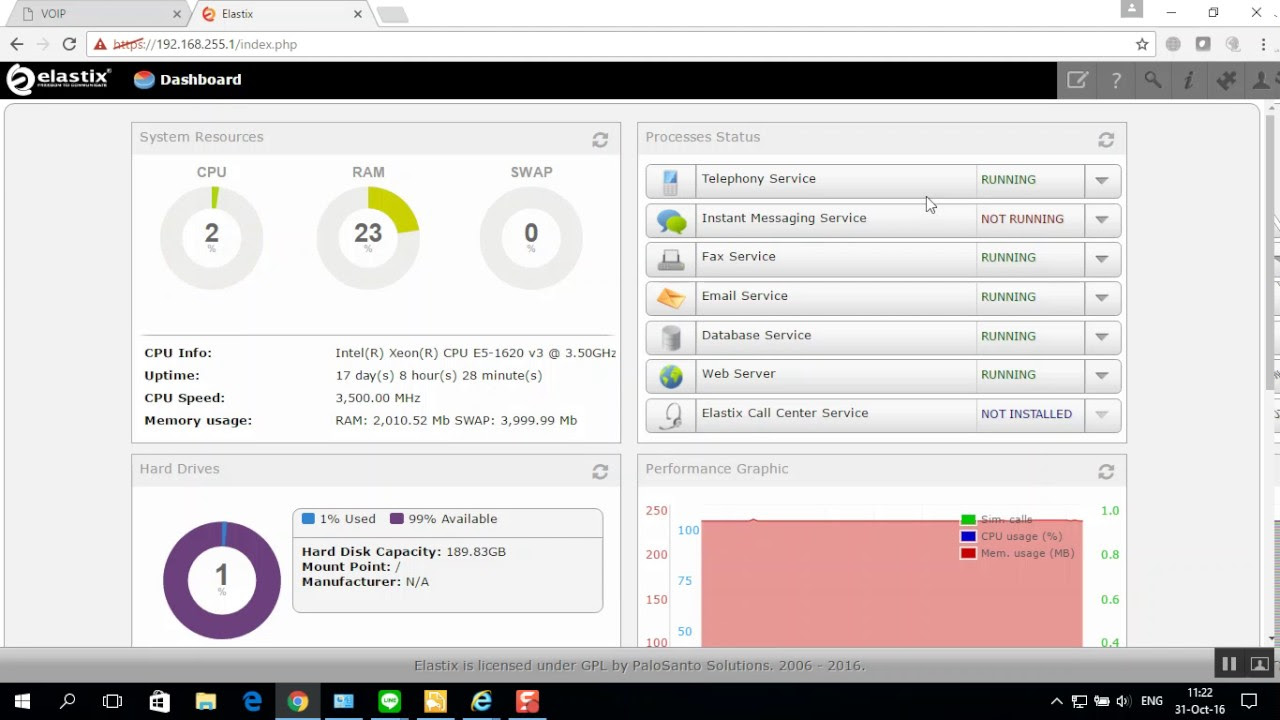Refresh the Performance Graphic panel

click(1106, 472)
